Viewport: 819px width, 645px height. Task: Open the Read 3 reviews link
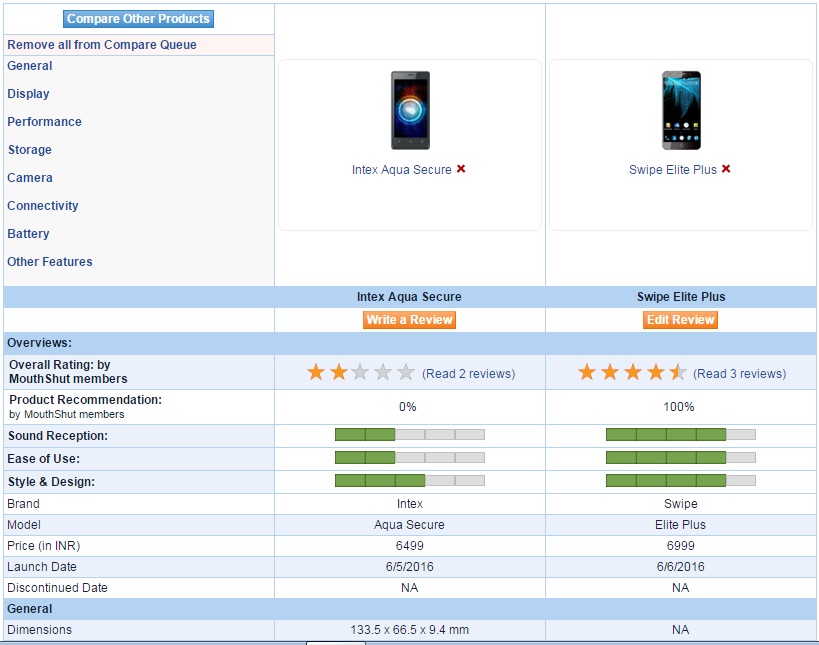click(x=740, y=373)
